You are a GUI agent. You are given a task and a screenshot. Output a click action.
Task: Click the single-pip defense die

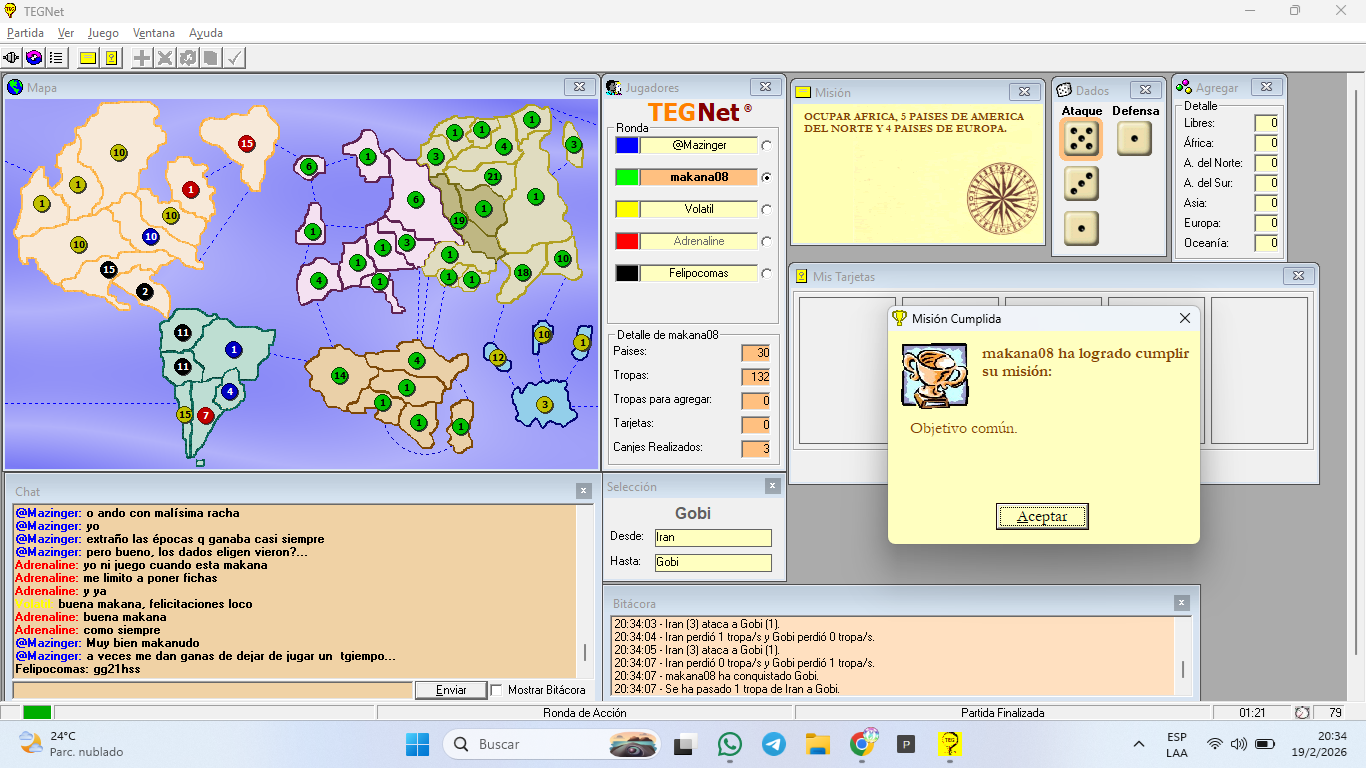coord(1134,139)
